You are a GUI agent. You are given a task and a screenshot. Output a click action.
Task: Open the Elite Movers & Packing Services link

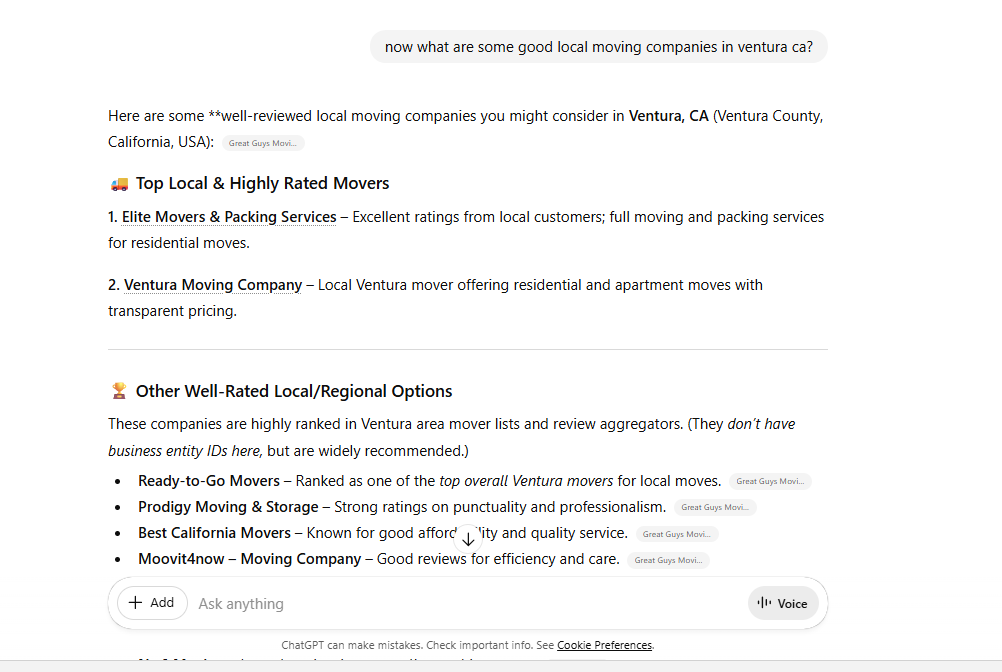click(229, 217)
